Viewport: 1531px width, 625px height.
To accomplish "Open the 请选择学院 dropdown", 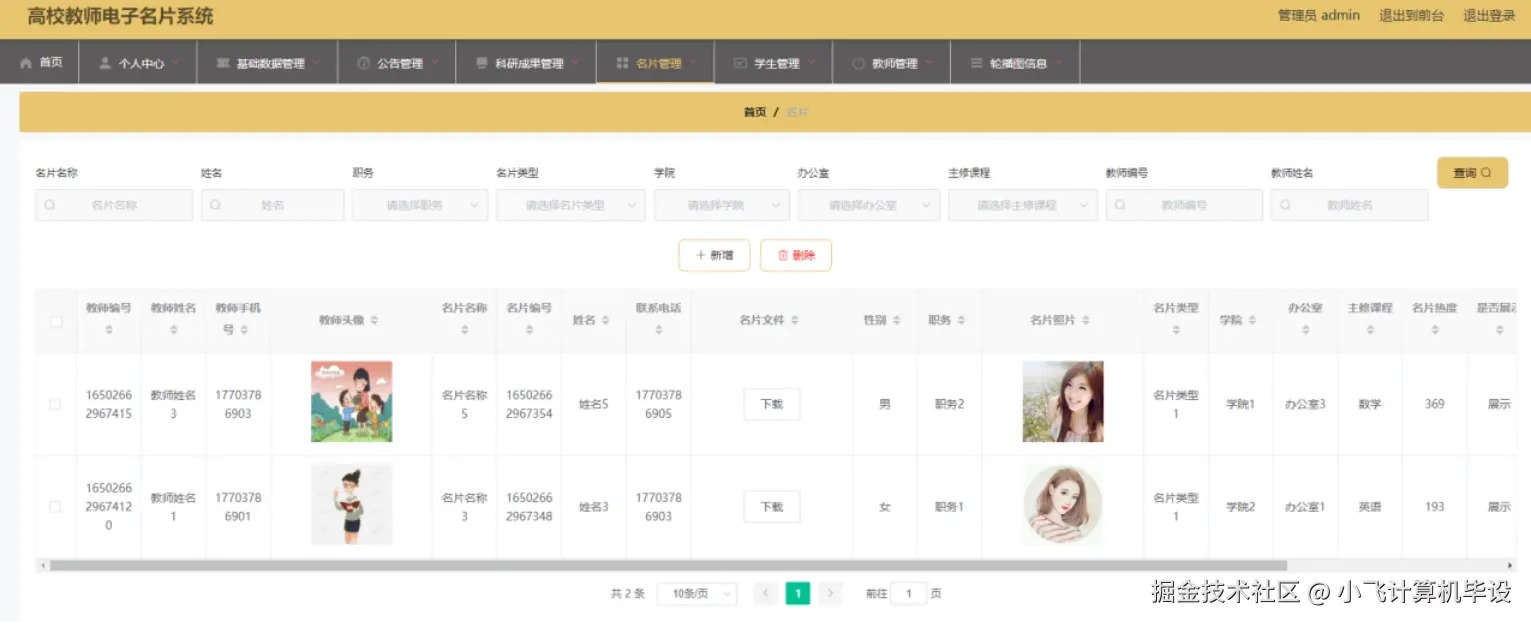I will click(x=722, y=205).
